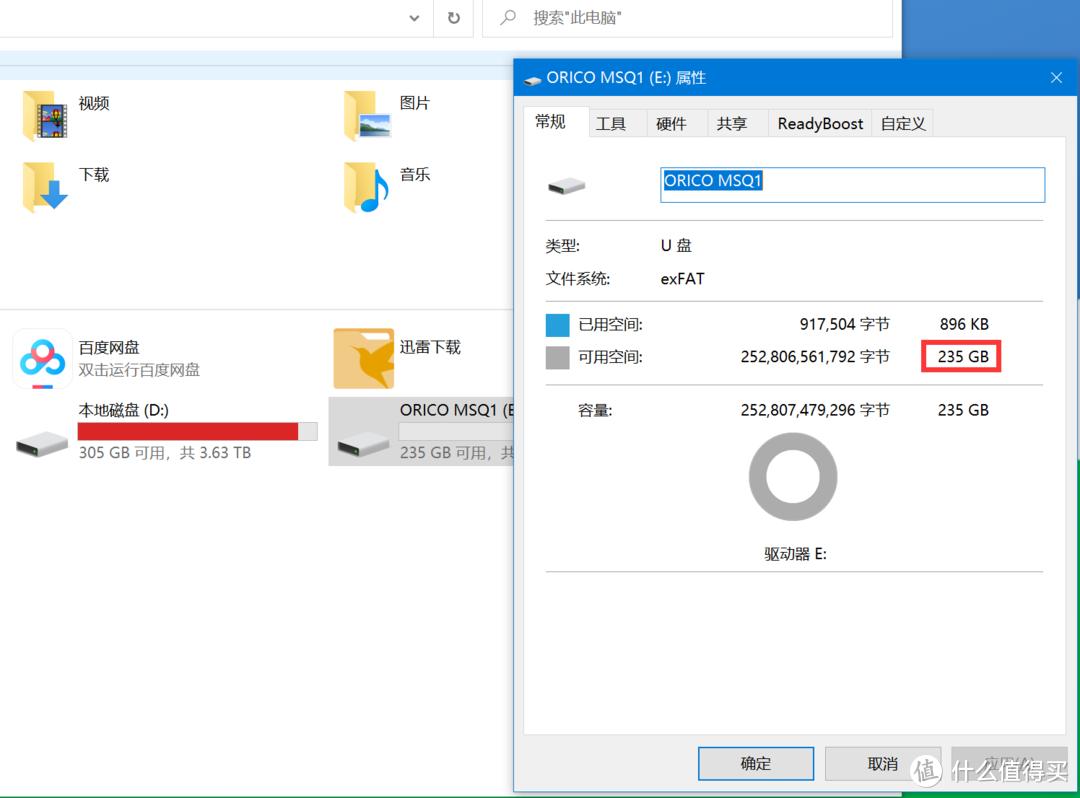Click the 取消 button

(882, 764)
